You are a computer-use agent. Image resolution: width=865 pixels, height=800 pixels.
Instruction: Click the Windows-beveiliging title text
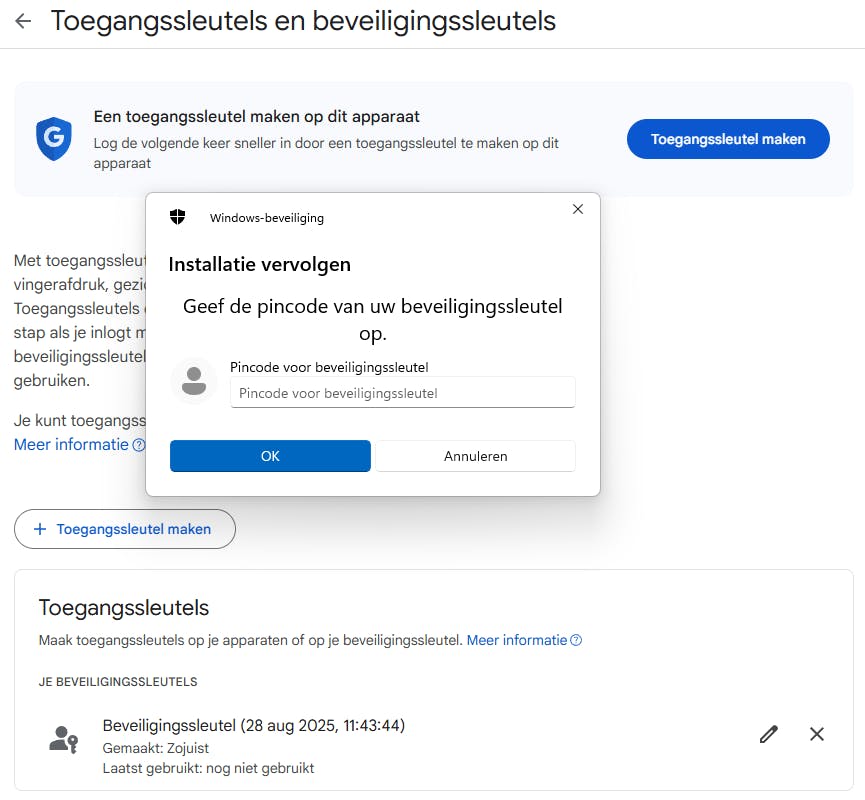click(x=267, y=218)
